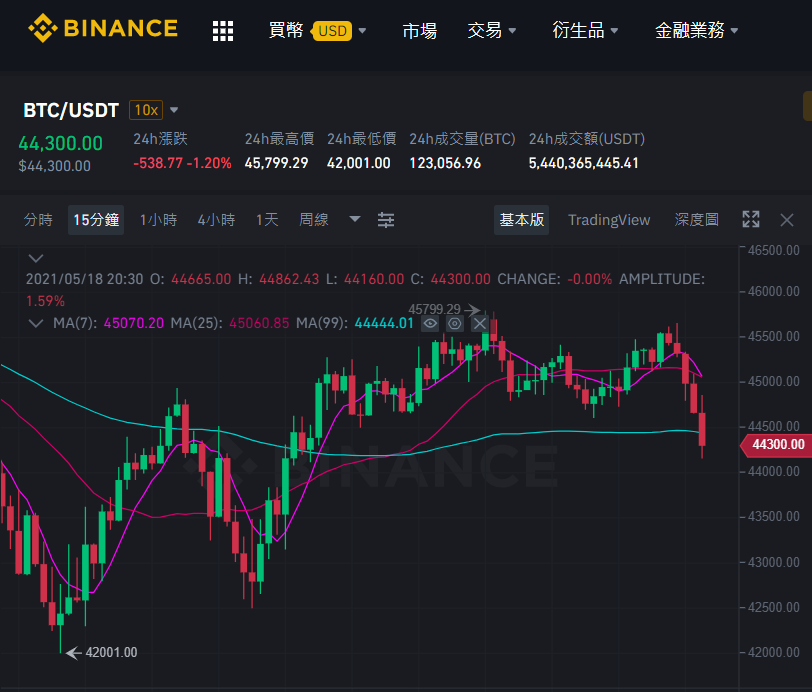
Task: Click the 42001.00 low marker label
Action: 111,652
